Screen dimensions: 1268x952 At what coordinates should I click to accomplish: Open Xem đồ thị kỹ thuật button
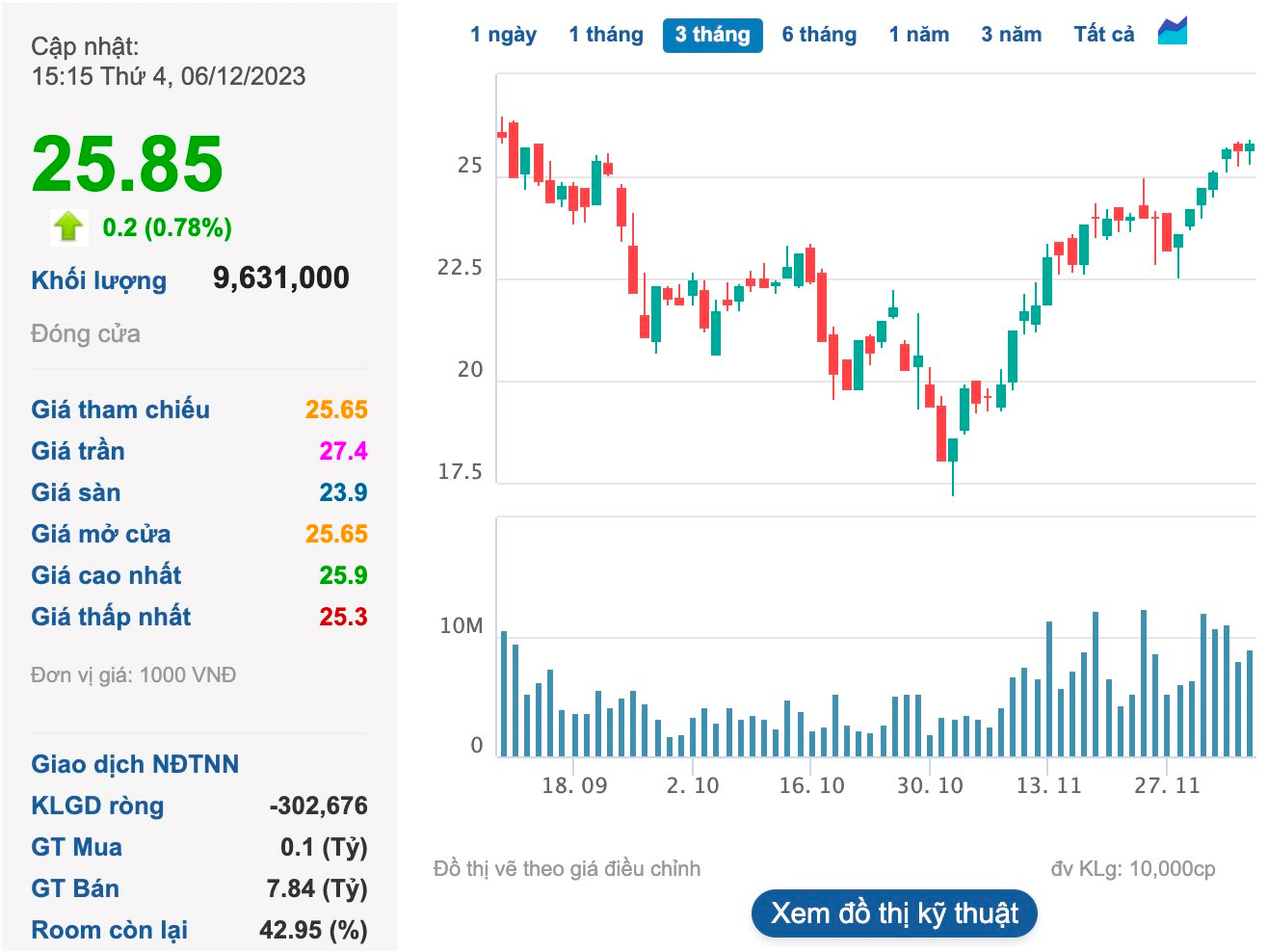pyautogui.click(x=894, y=912)
